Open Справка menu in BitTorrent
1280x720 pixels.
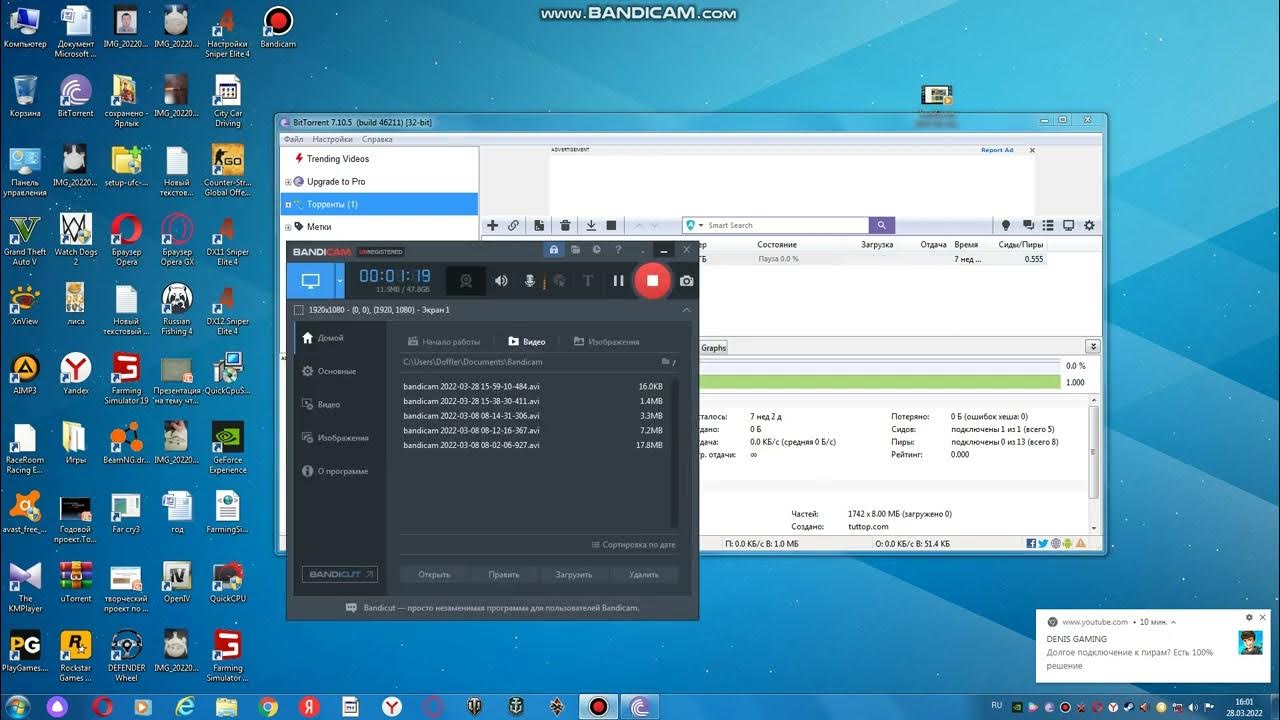click(x=377, y=140)
